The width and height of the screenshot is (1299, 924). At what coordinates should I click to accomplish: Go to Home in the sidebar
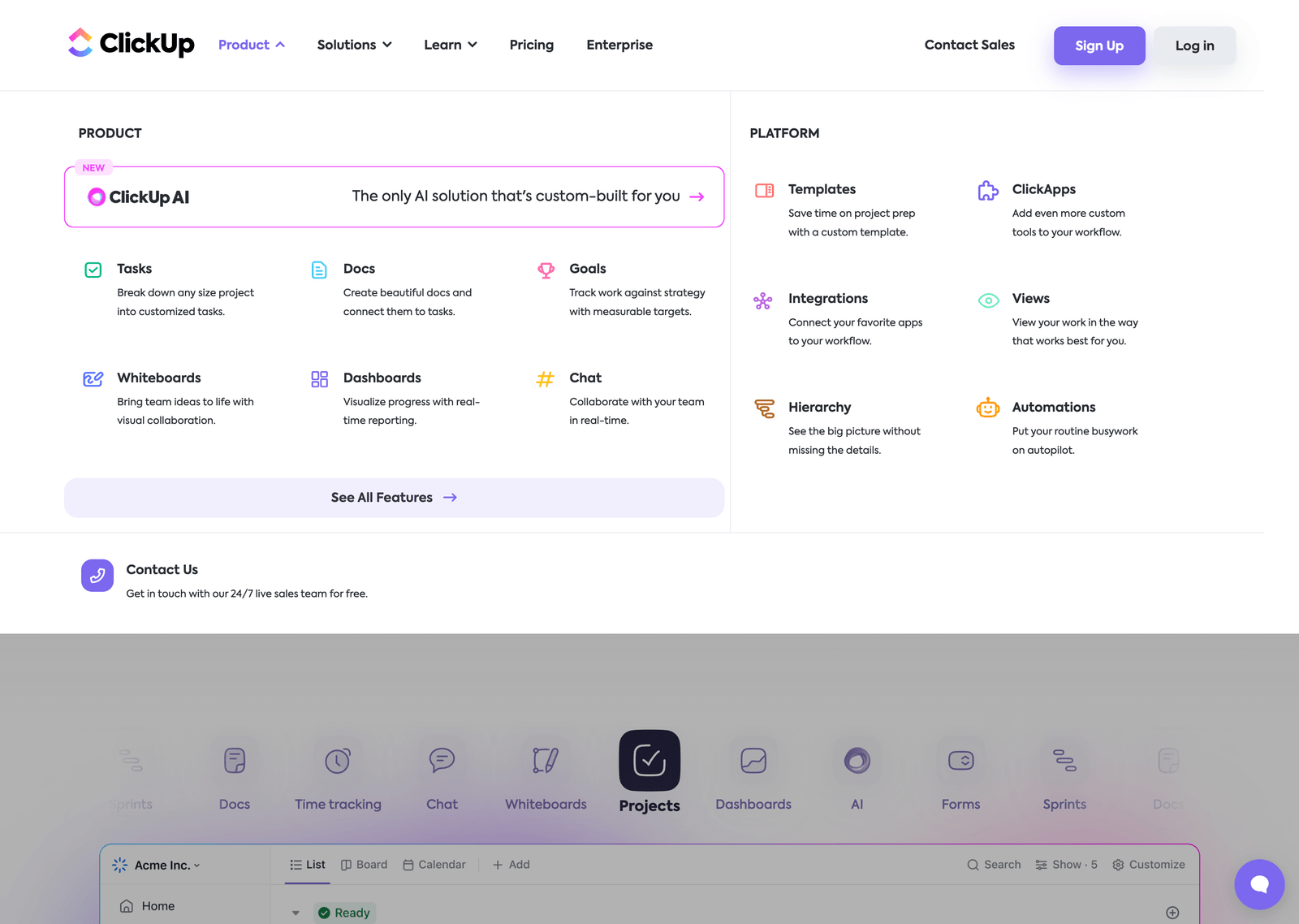(x=147, y=906)
